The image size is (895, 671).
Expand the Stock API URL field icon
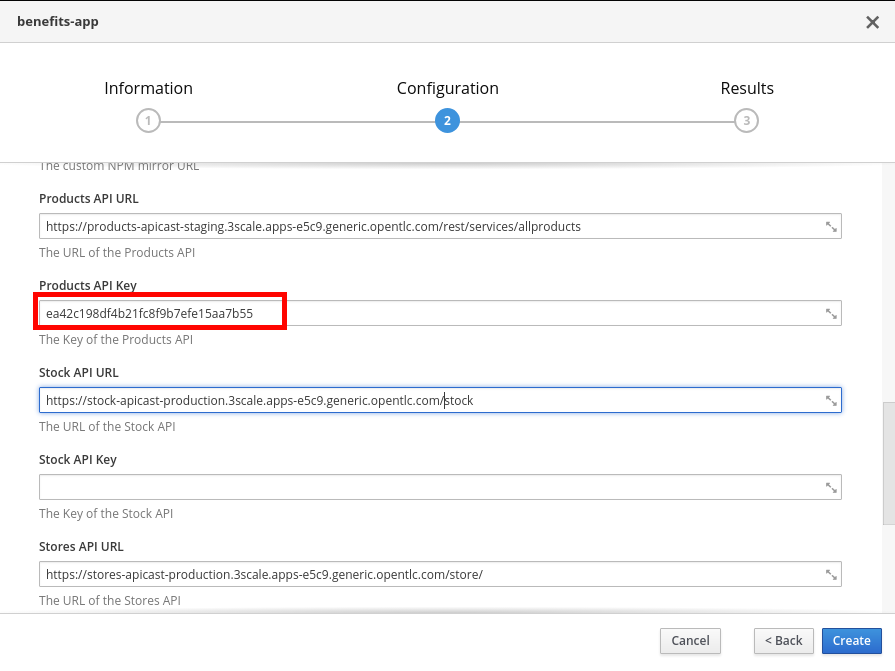(830, 401)
